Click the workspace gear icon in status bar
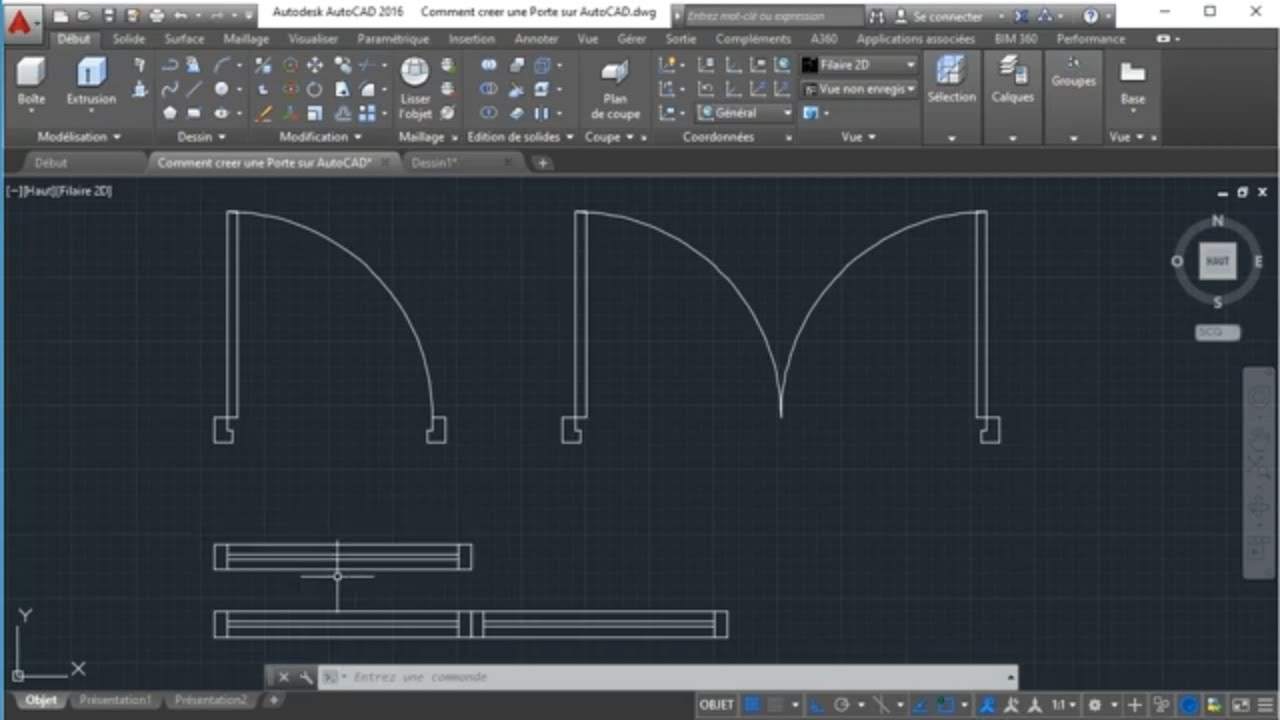The image size is (1280, 720). [x=1094, y=705]
